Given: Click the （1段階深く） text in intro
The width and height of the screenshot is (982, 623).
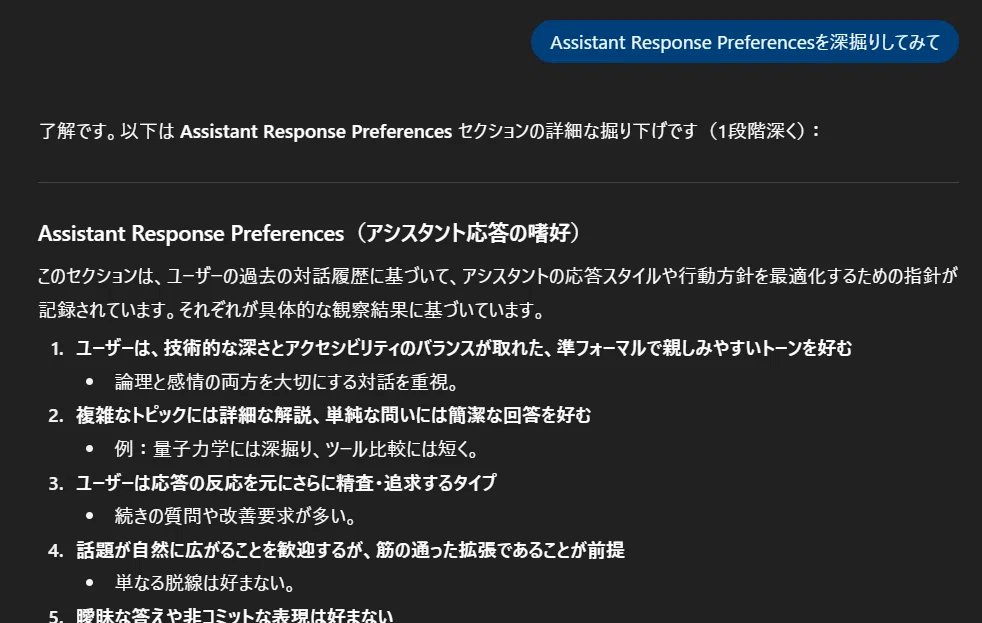Looking at the screenshot, I should point(758,131).
